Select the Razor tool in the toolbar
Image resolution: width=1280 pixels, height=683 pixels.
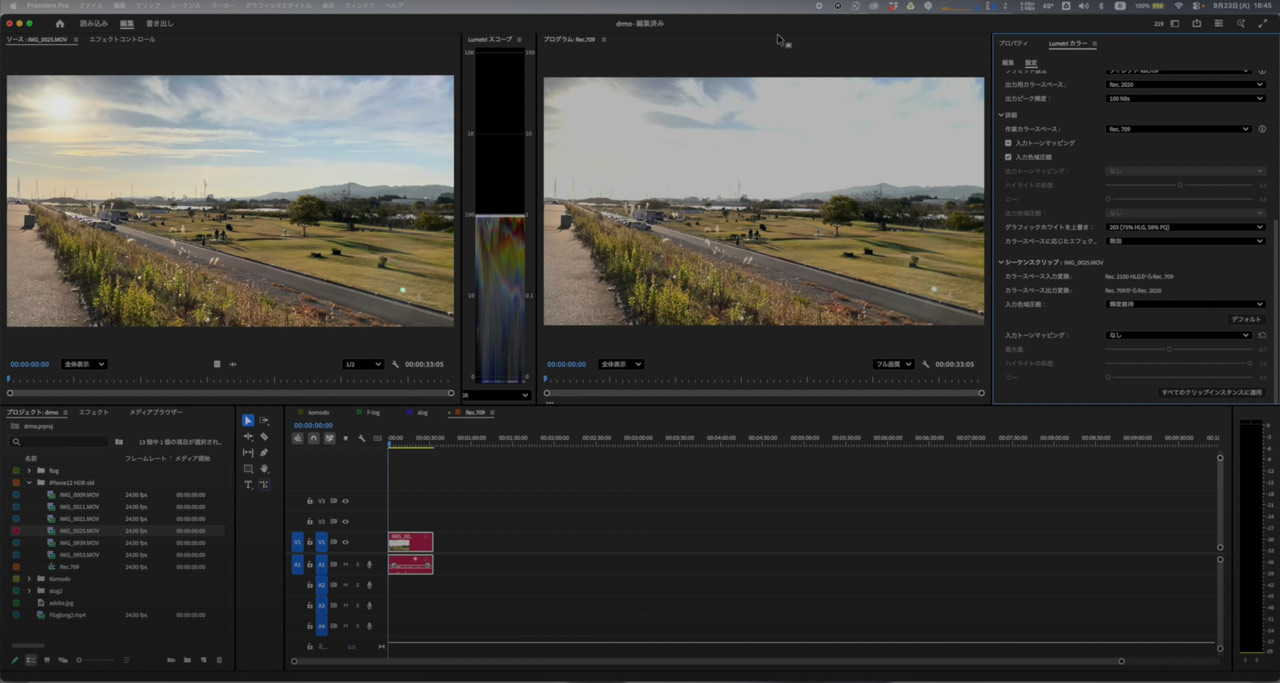[x=264, y=436]
